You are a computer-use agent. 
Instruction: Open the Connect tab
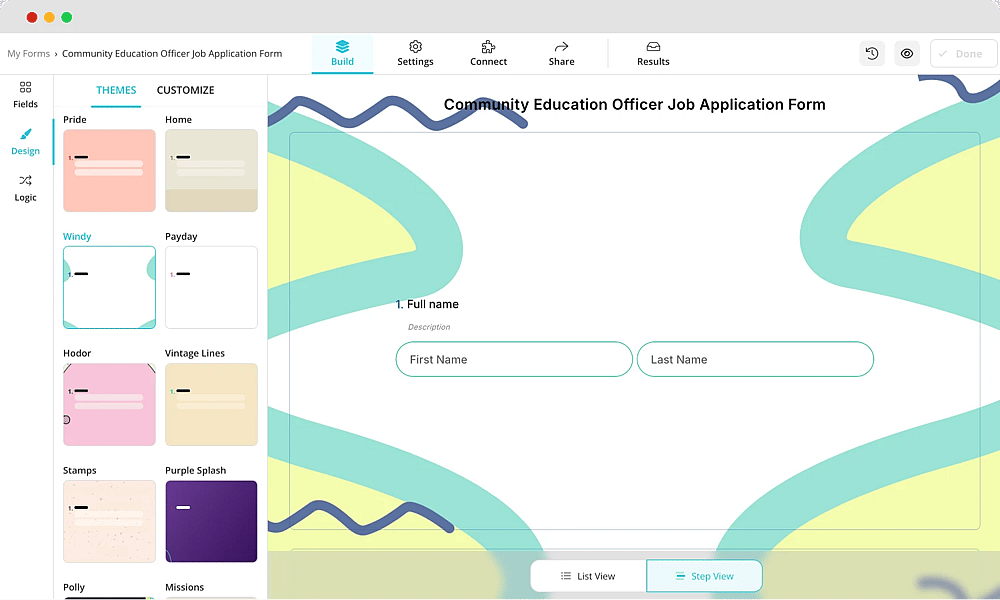[489, 54]
